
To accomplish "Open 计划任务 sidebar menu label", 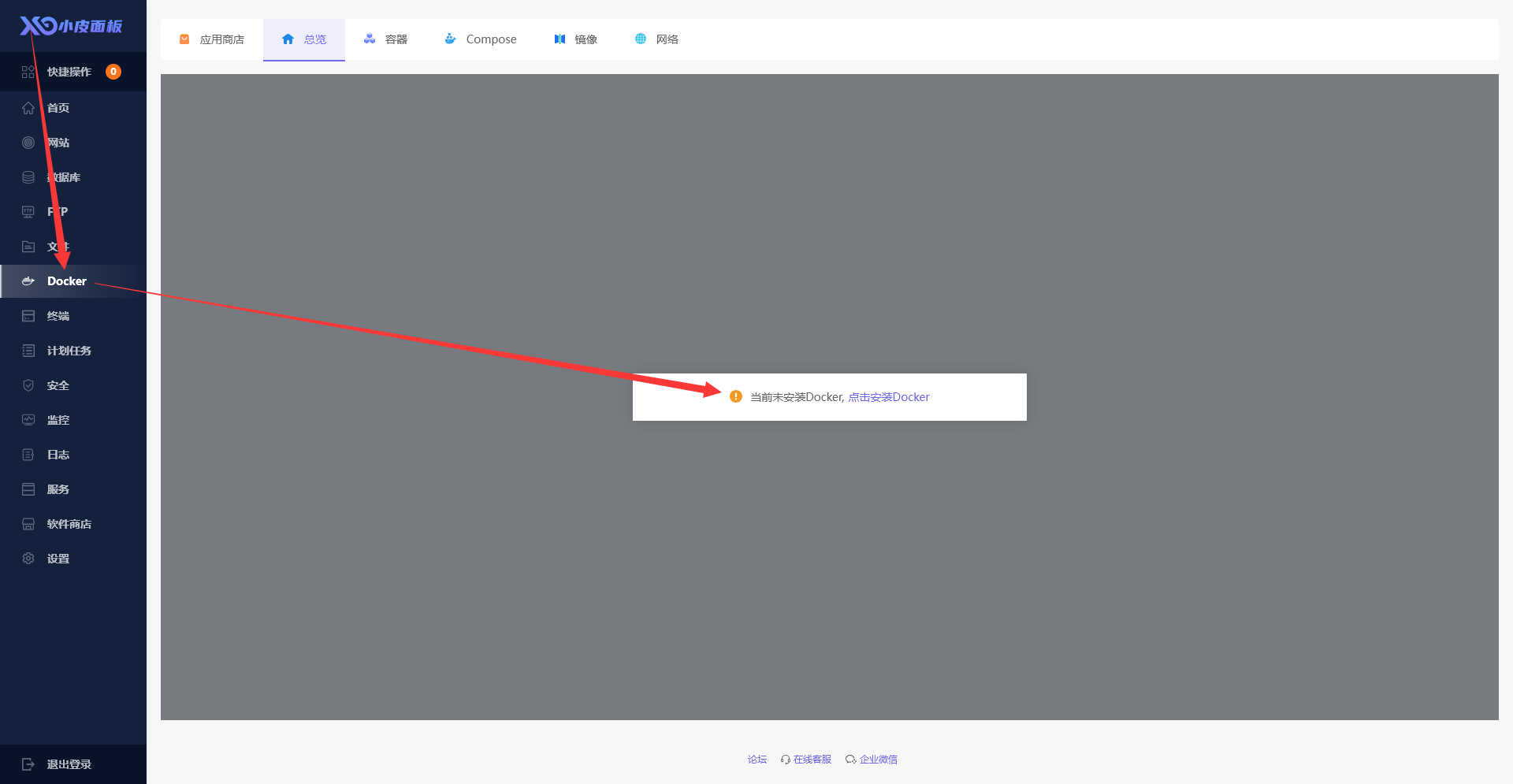I will [69, 351].
